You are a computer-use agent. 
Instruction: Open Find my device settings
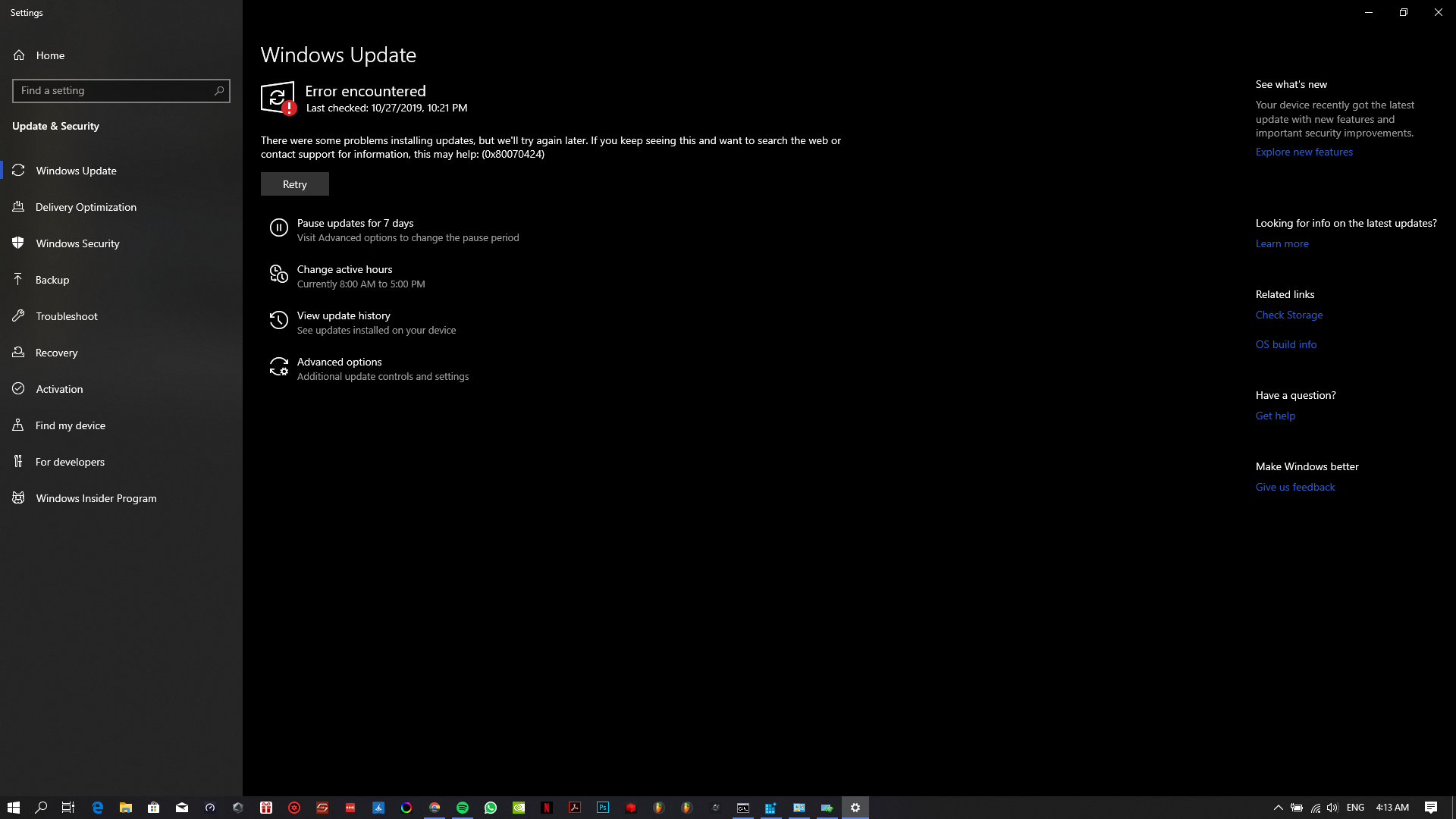pyautogui.click(x=121, y=425)
